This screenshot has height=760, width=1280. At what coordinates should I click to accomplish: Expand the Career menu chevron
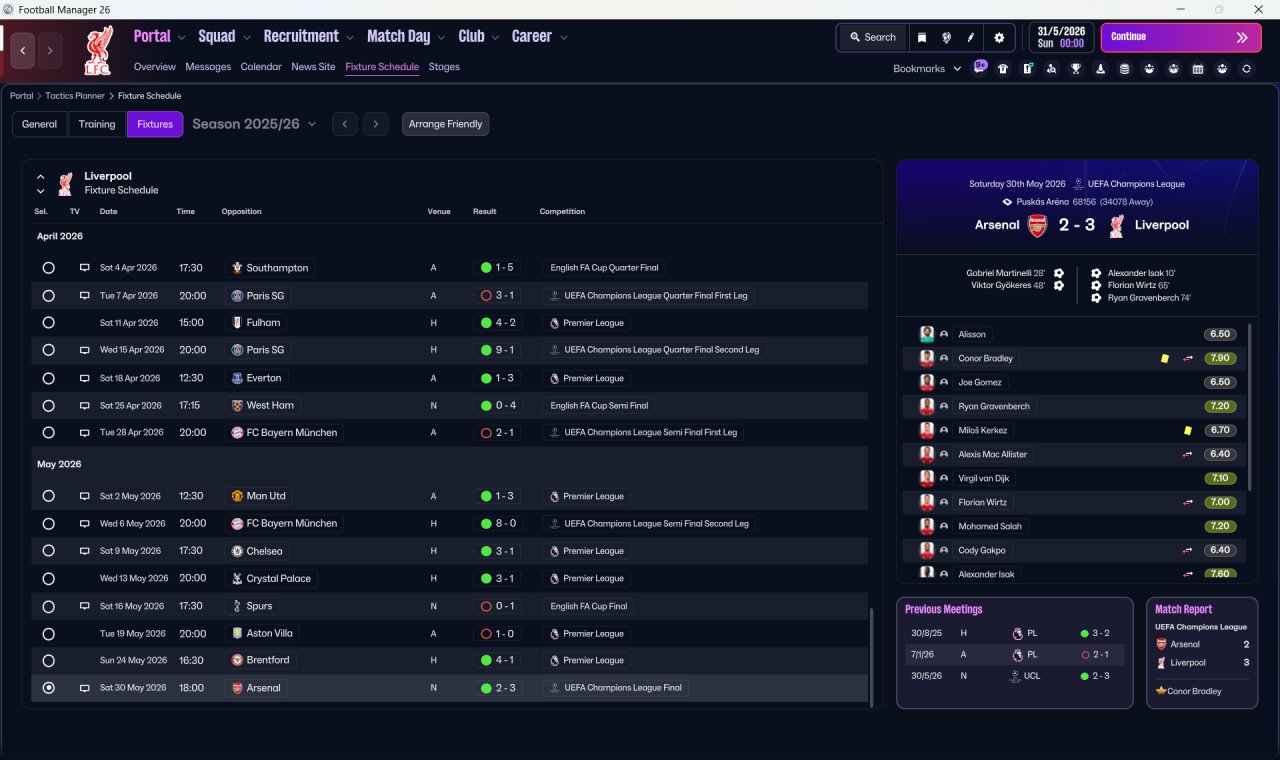[564, 38]
